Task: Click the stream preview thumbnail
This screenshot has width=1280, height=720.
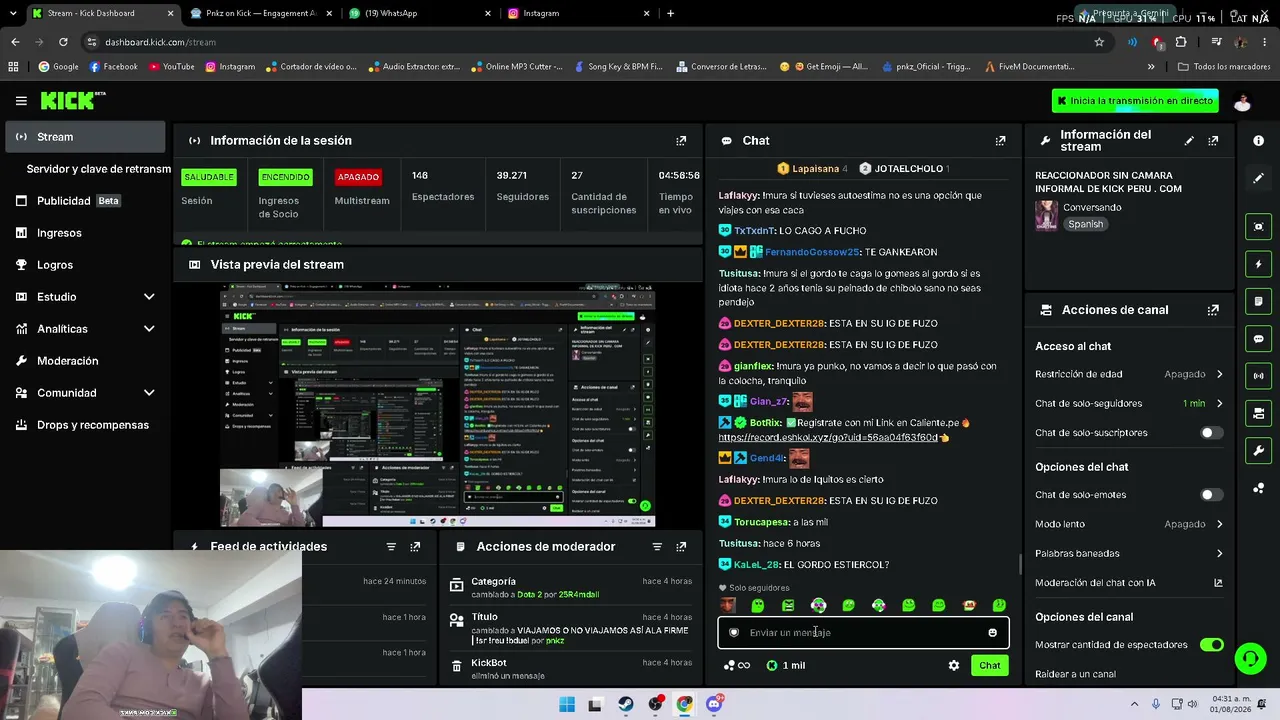Action: point(438,404)
